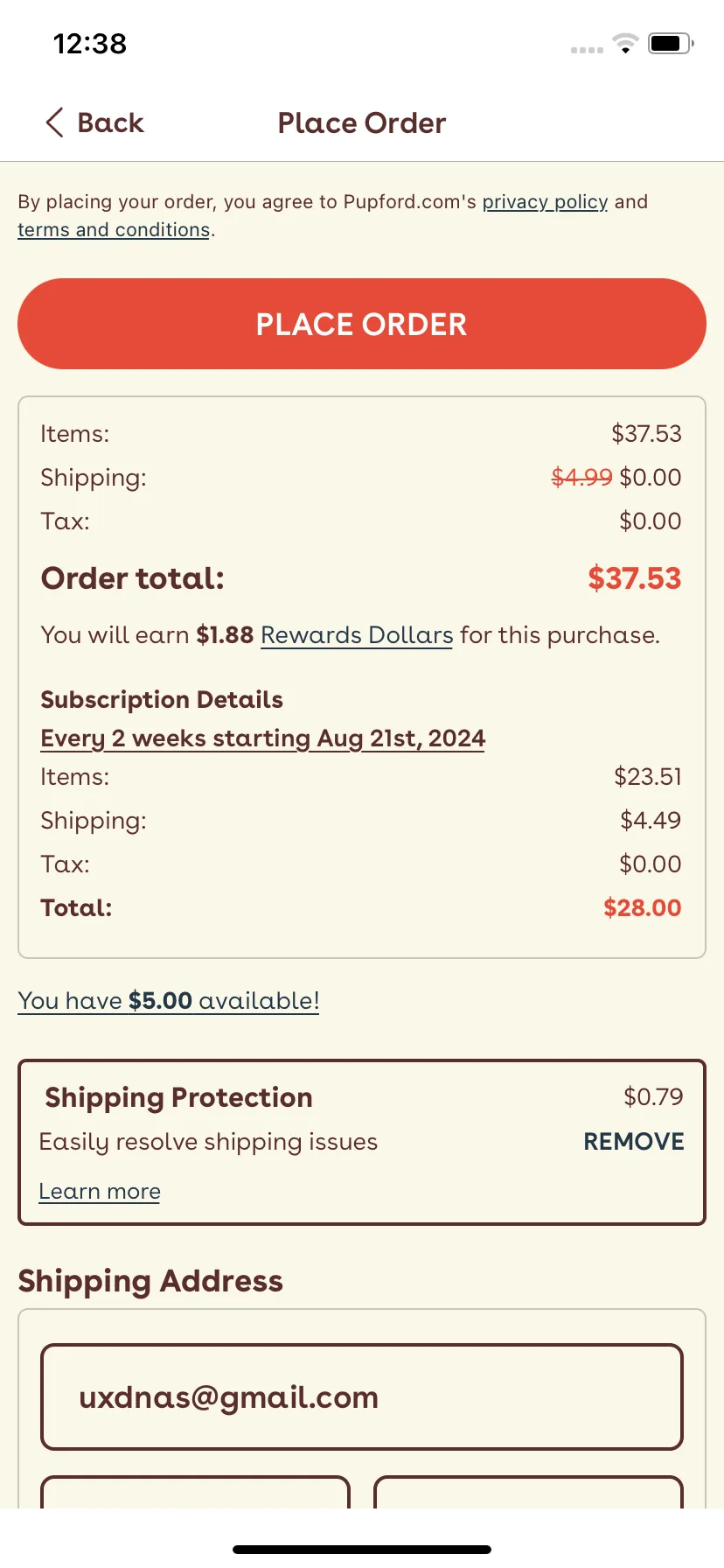Tap the Wi-Fi status icon
This screenshot has width=724, height=1568.
(x=625, y=43)
